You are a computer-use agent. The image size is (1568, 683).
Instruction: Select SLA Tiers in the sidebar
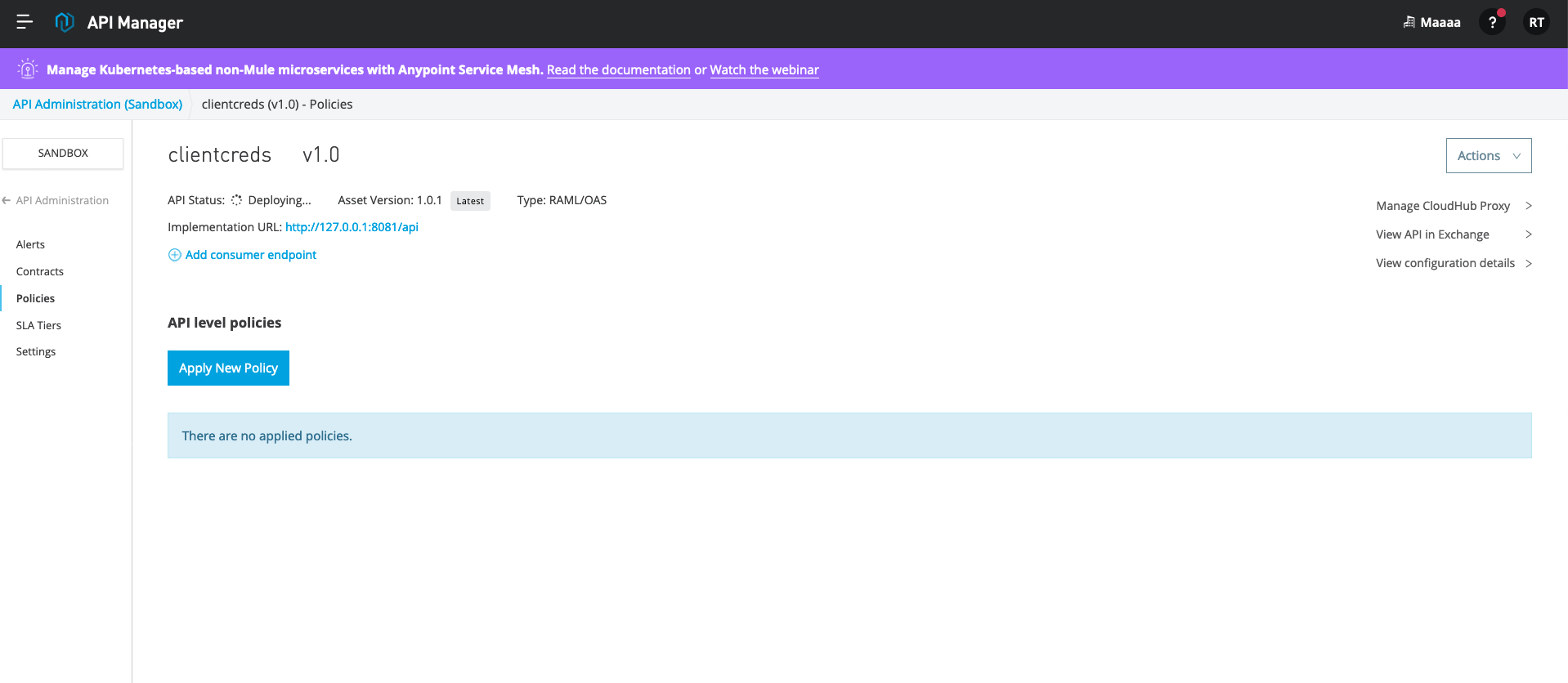(38, 325)
